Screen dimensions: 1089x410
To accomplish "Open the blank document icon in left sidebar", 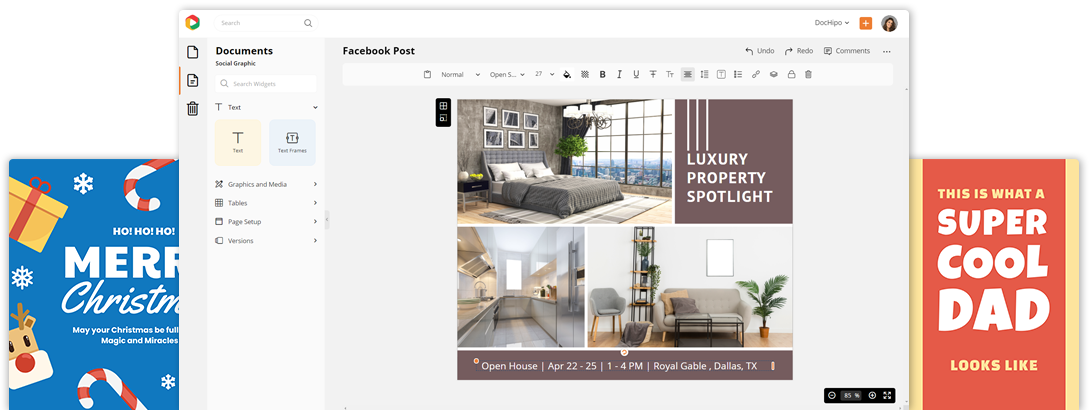I will pyautogui.click(x=192, y=52).
